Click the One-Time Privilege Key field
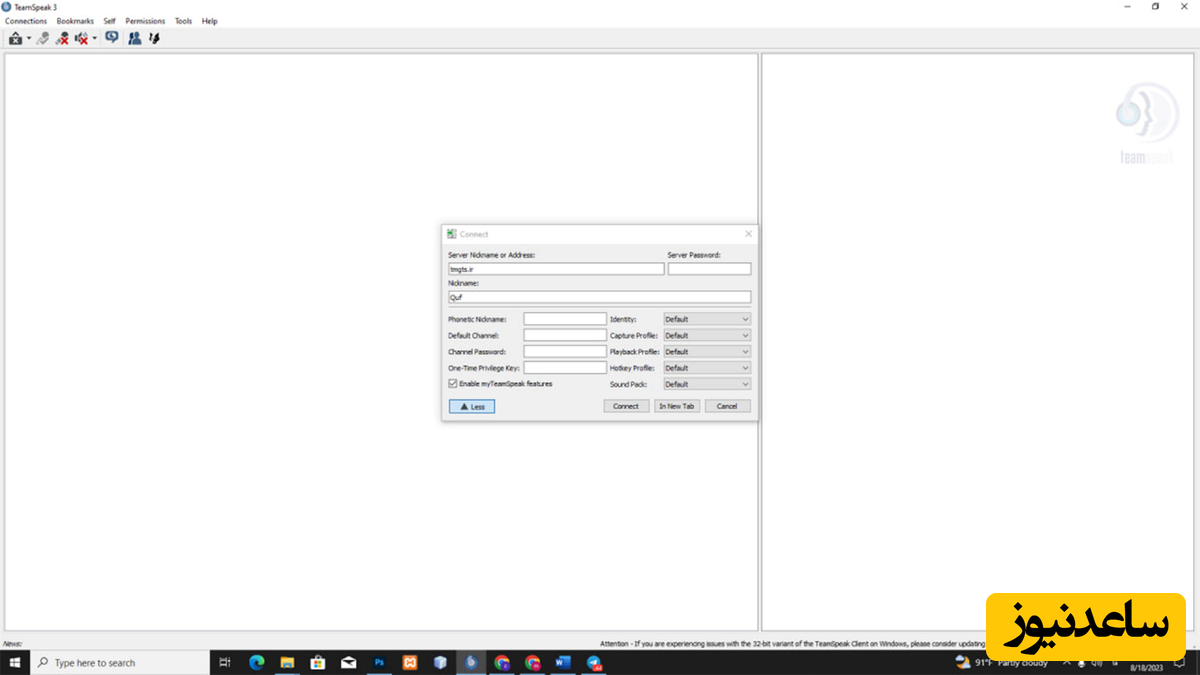 pyautogui.click(x=565, y=368)
